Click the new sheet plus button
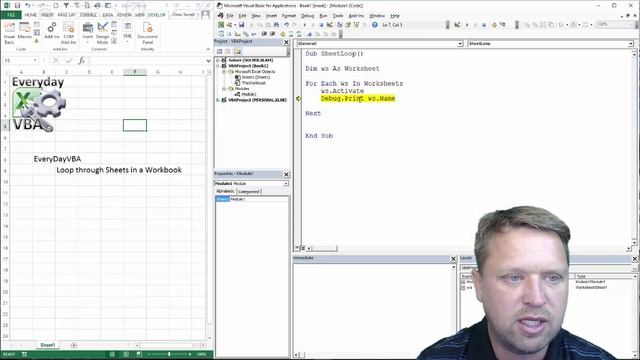Screen dimensions: 640x360 click(x=74, y=345)
